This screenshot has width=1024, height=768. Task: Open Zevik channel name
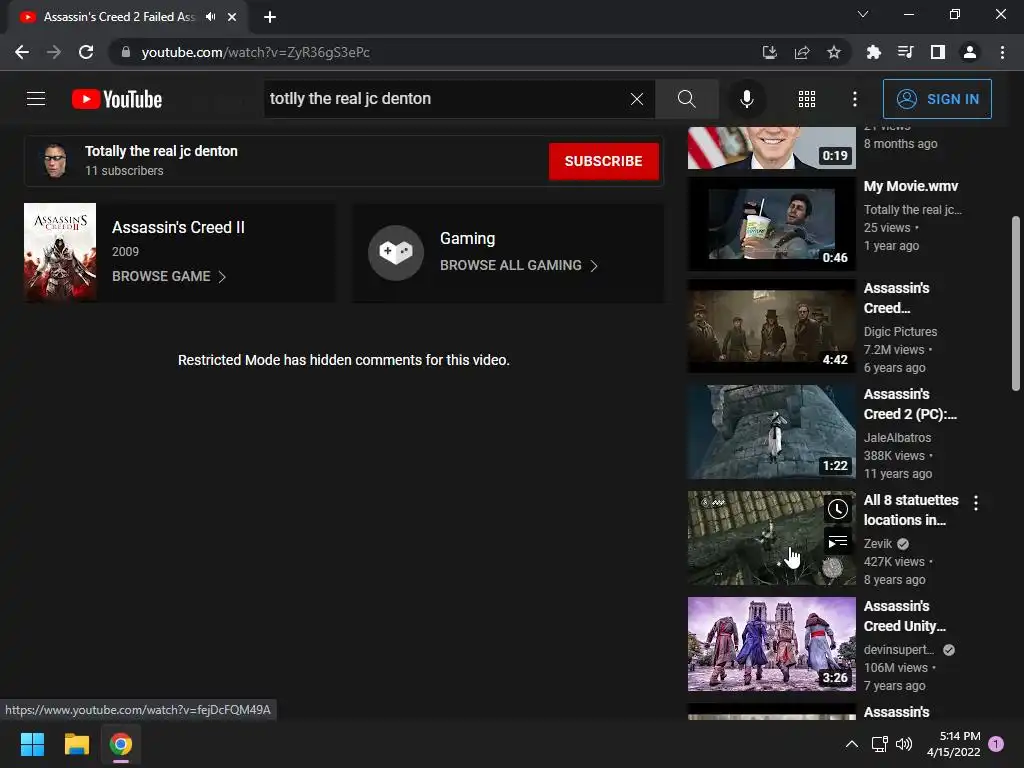[x=878, y=543]
